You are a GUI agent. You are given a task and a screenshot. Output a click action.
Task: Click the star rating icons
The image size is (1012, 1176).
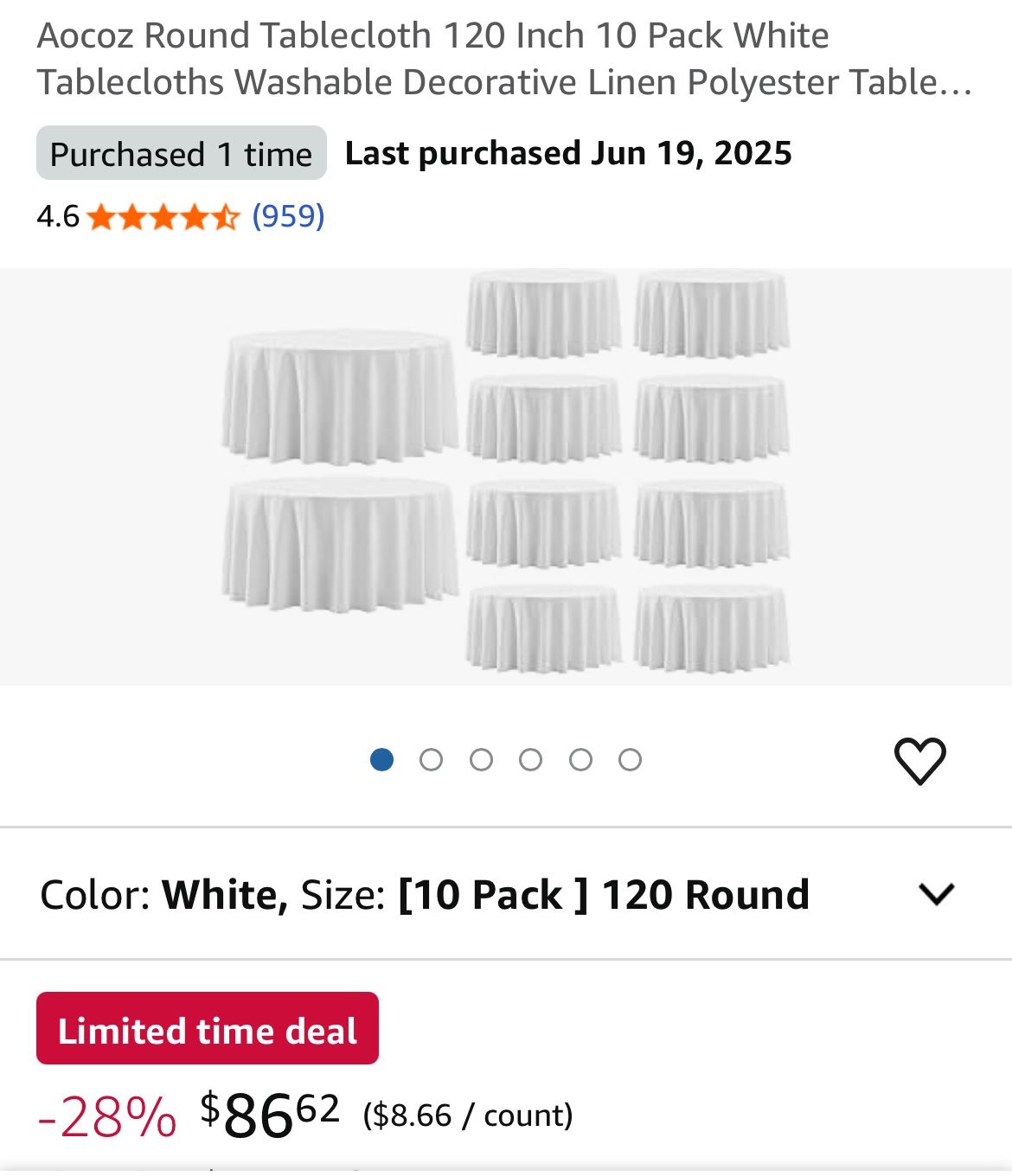(163, 216)
